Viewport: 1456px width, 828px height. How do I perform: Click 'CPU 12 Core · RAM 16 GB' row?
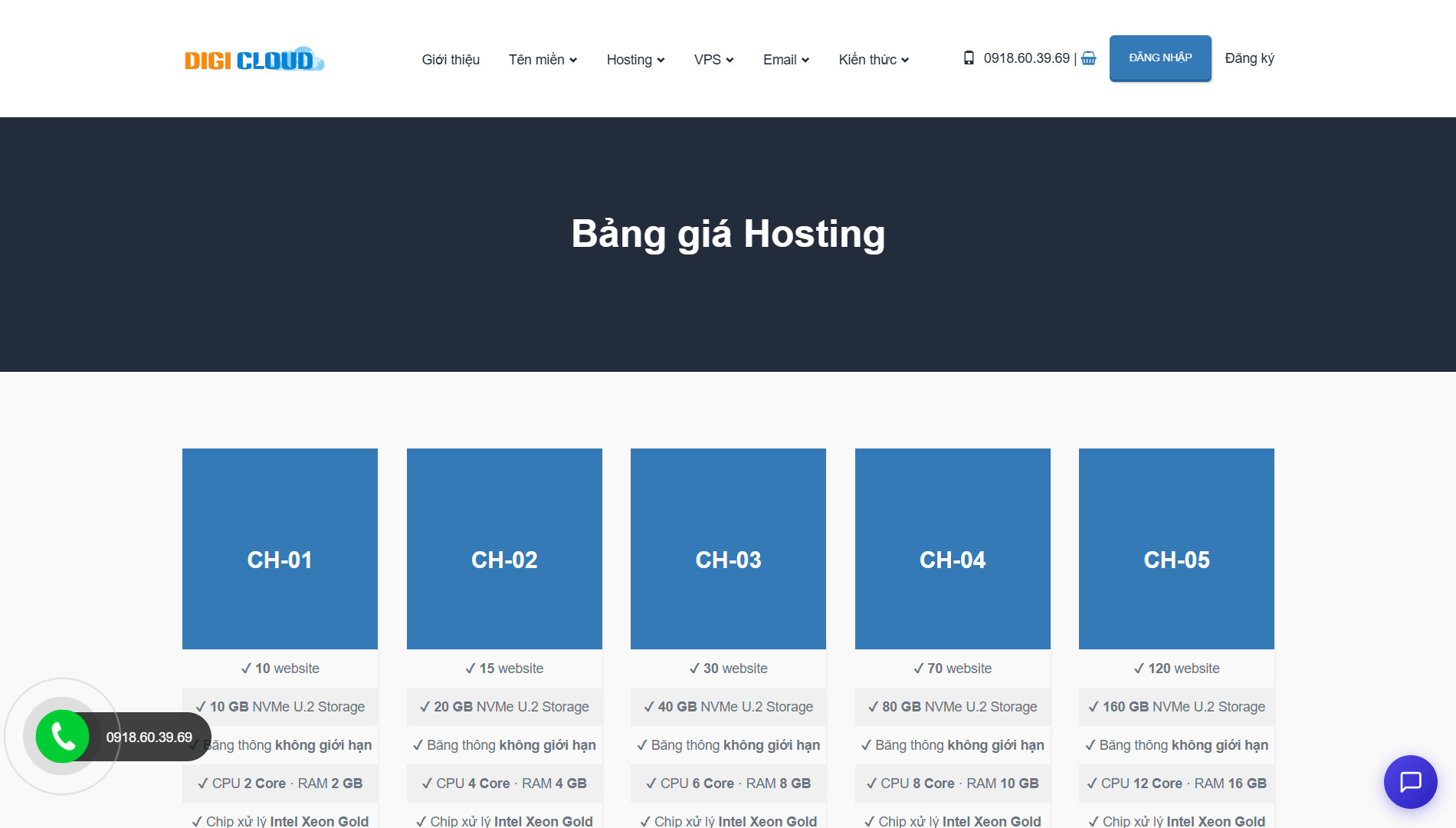click(x=1176, y=784)
